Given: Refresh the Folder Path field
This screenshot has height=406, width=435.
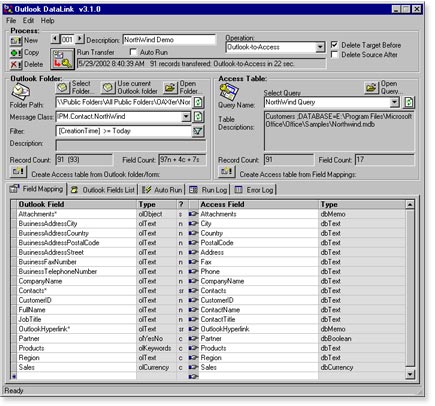Looking at the screenshot, I should click(198, 102).
